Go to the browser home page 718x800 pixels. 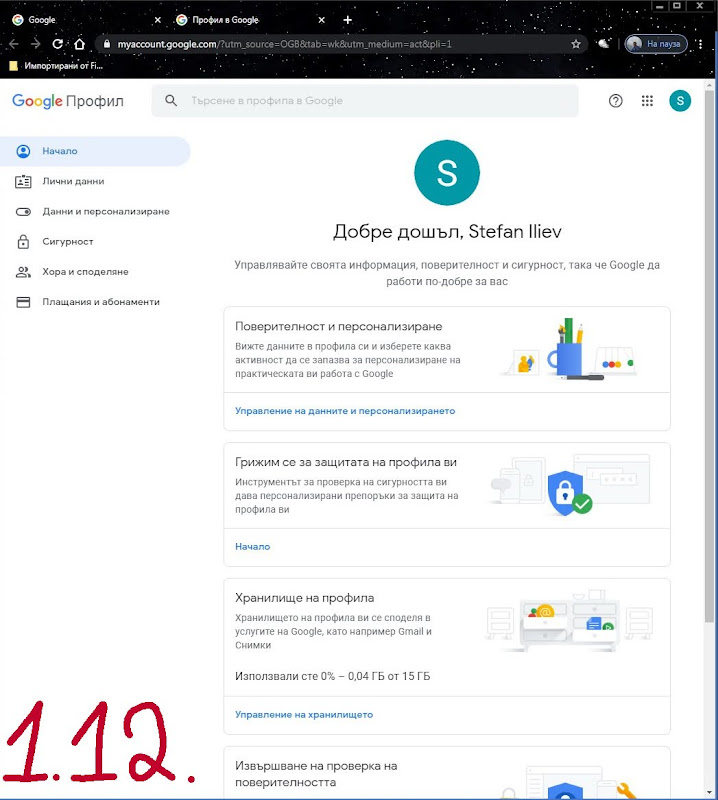79,44
